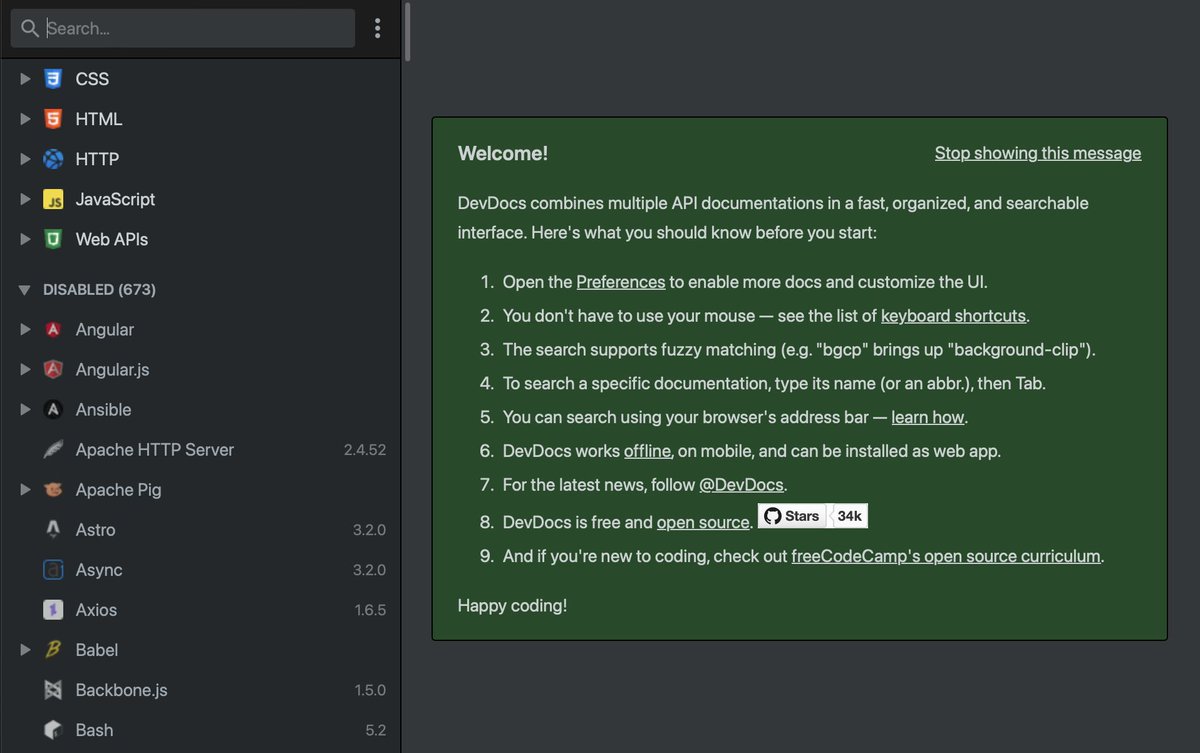Click the Ansible logo icon
Viewport: 1200px width, 753px height.
pyautogui.click(x=53, y=409)
